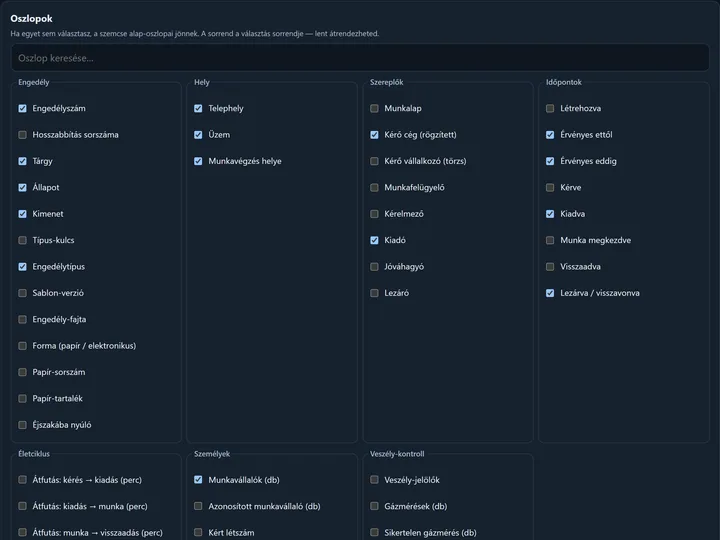Select the Papír-sorszám checkbox

(22, 372)
